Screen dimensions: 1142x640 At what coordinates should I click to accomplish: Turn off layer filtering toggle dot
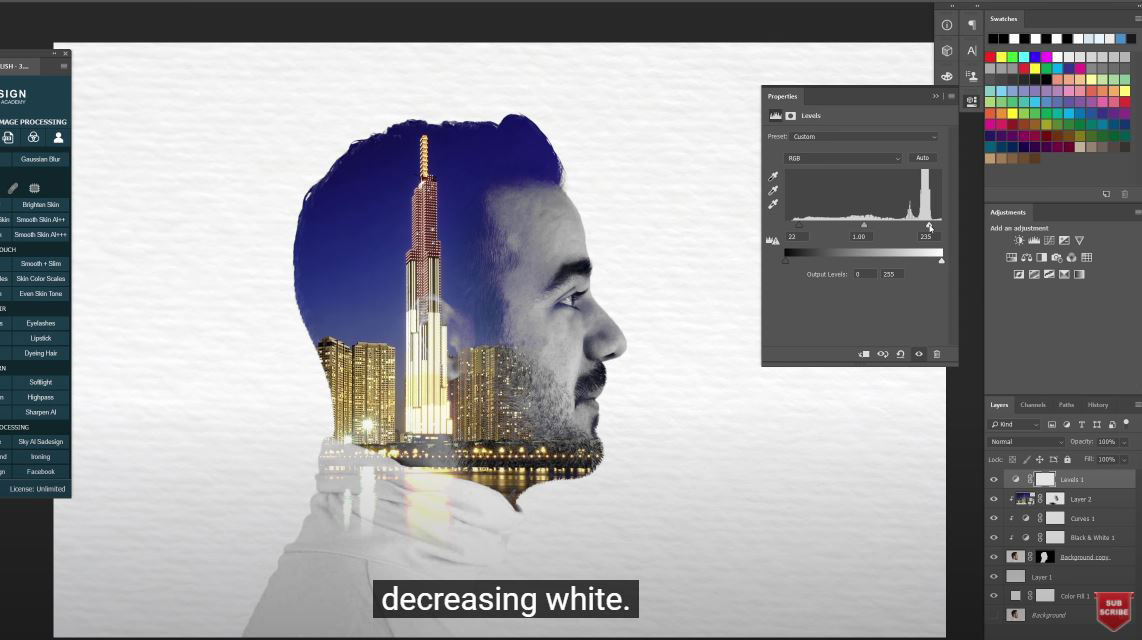[x=1126, y=422]
